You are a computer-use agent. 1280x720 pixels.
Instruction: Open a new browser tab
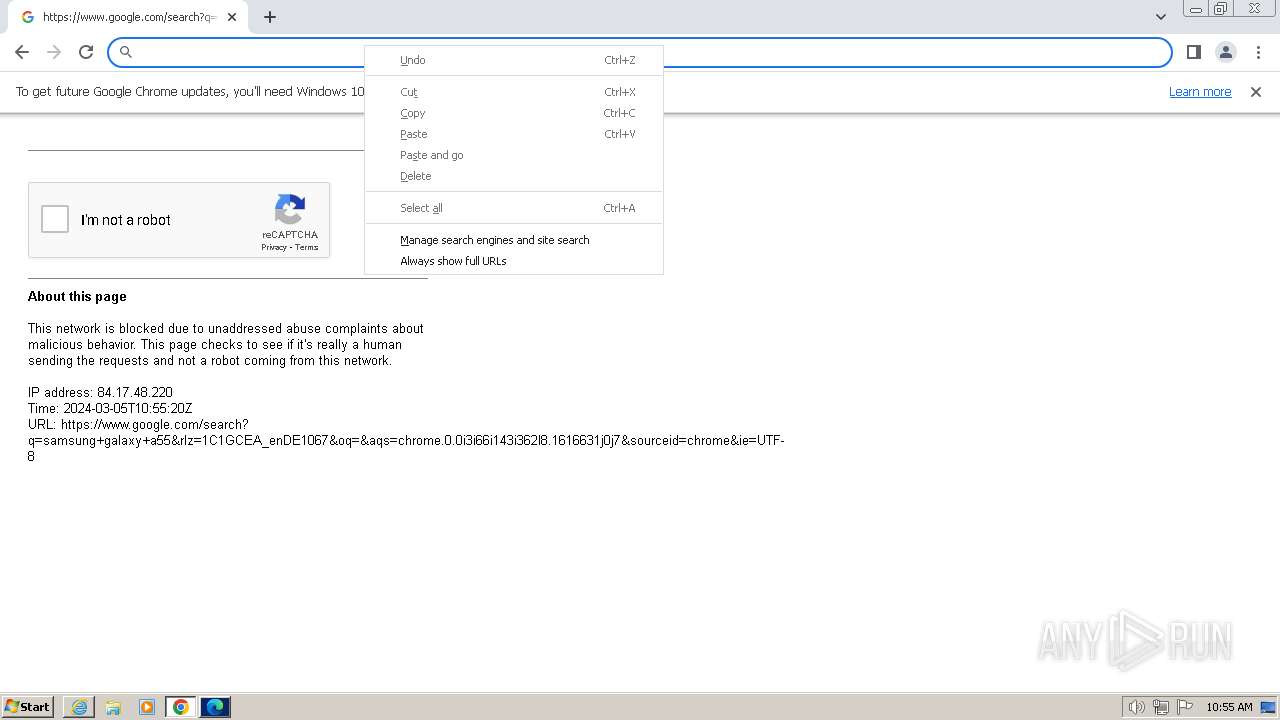(270, 17)
